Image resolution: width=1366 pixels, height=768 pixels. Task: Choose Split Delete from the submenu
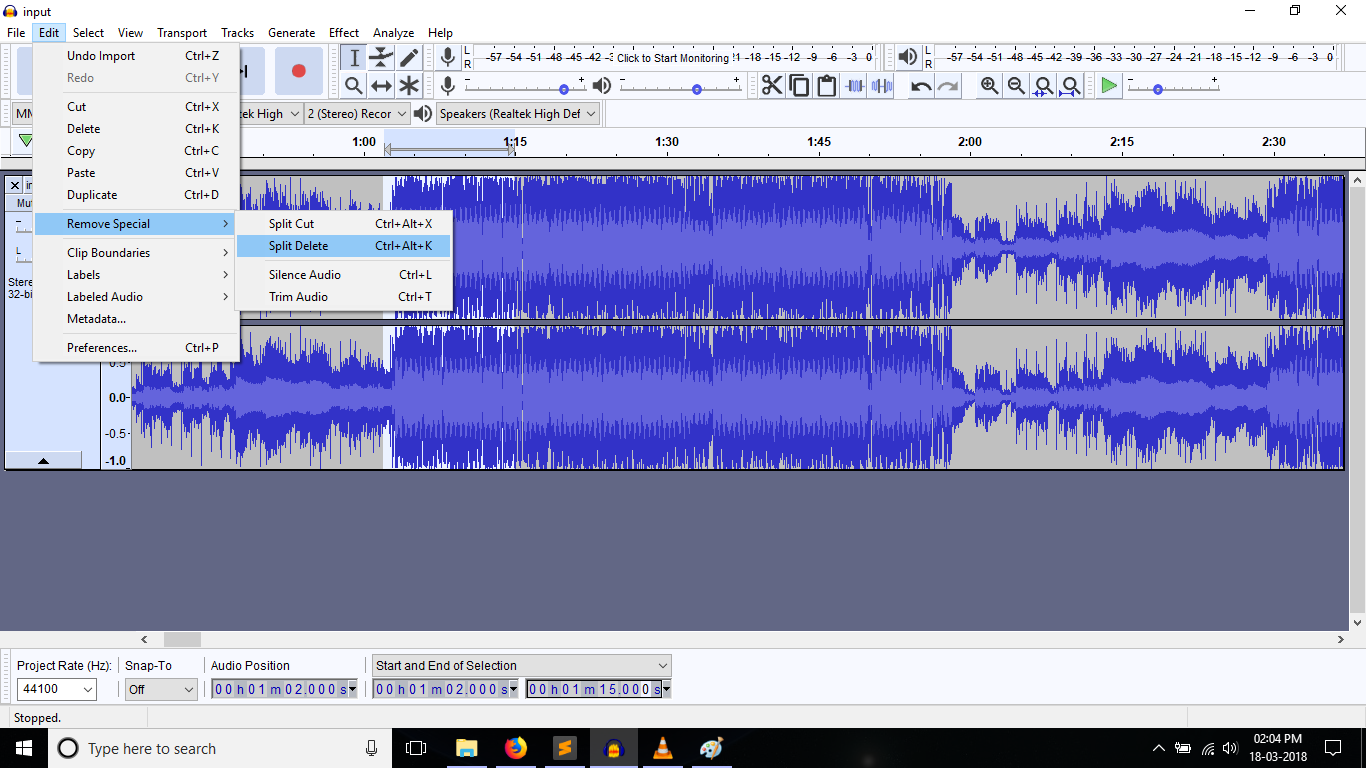298,246
